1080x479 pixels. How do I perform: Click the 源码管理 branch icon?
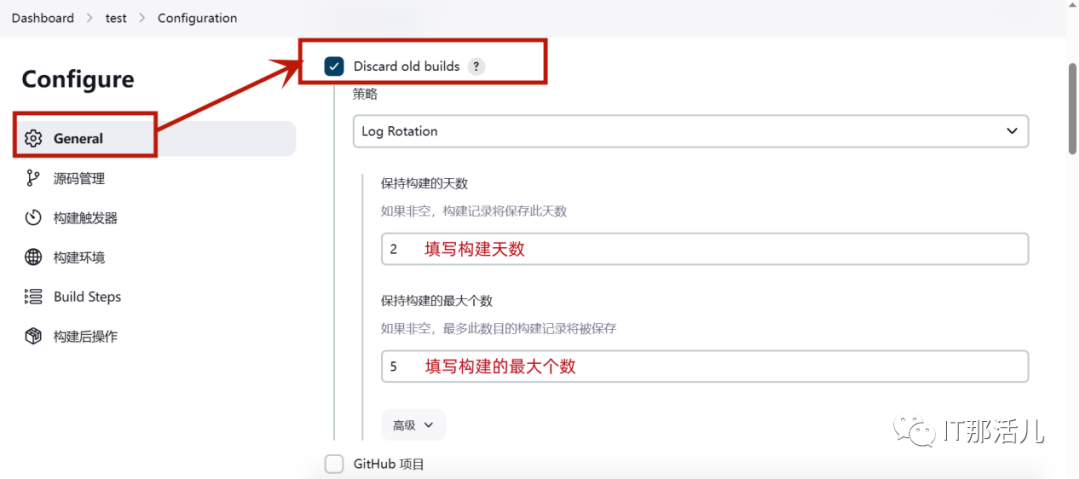pyautogui.click(x=33, y=179)
